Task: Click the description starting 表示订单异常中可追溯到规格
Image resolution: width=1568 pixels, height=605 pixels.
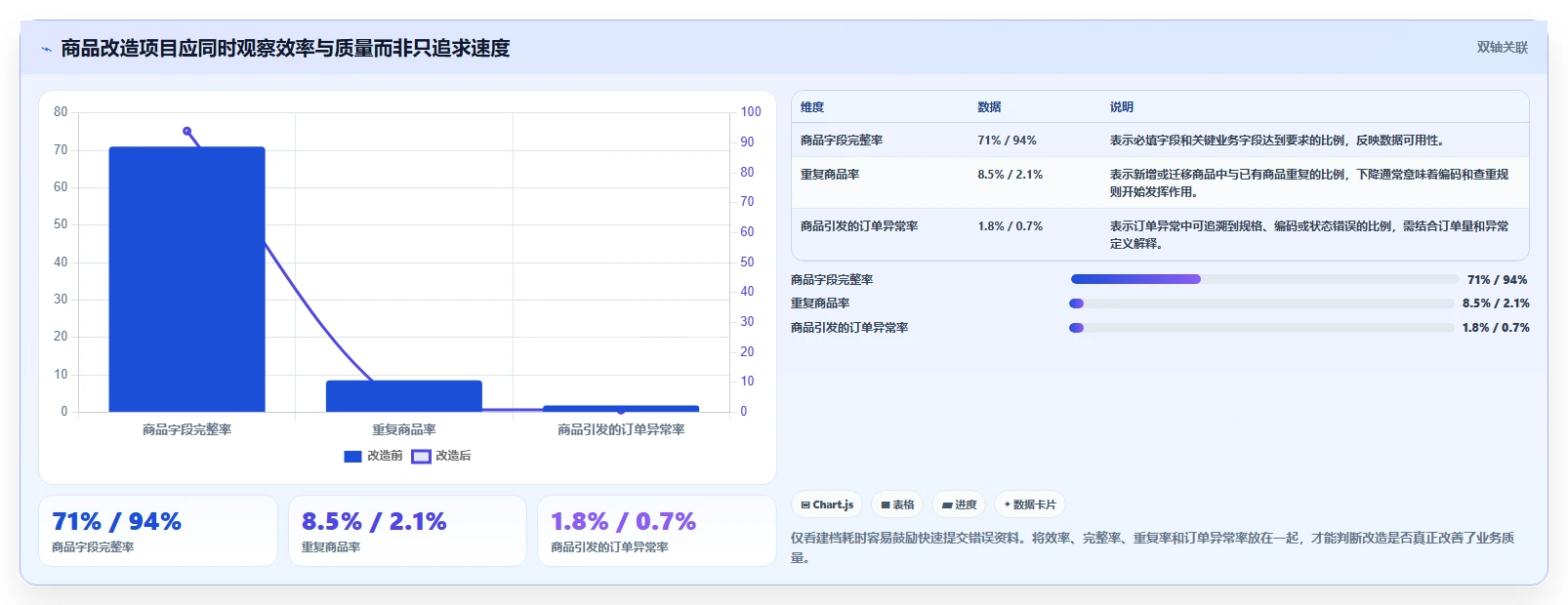Action: point(1309,235)
